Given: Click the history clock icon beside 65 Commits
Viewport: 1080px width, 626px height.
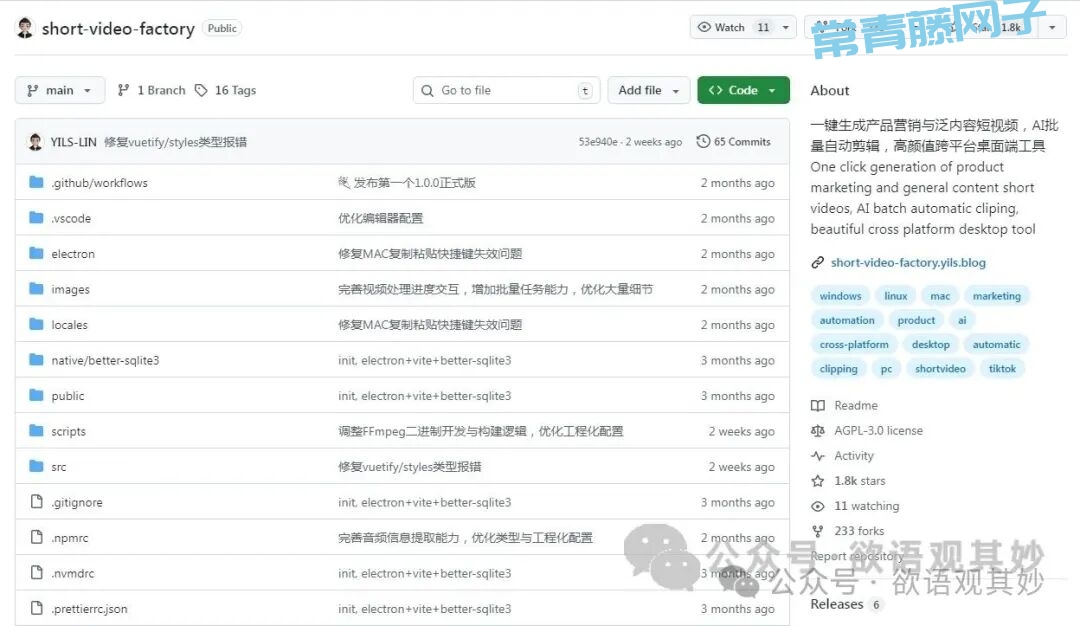Looking at the screenshot, I should click(x=703, y=142).
